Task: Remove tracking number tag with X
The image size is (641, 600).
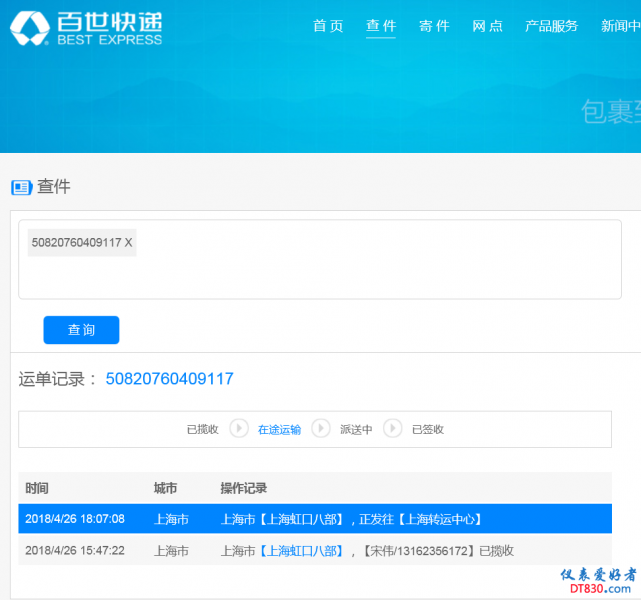Action: coord(128,242)
